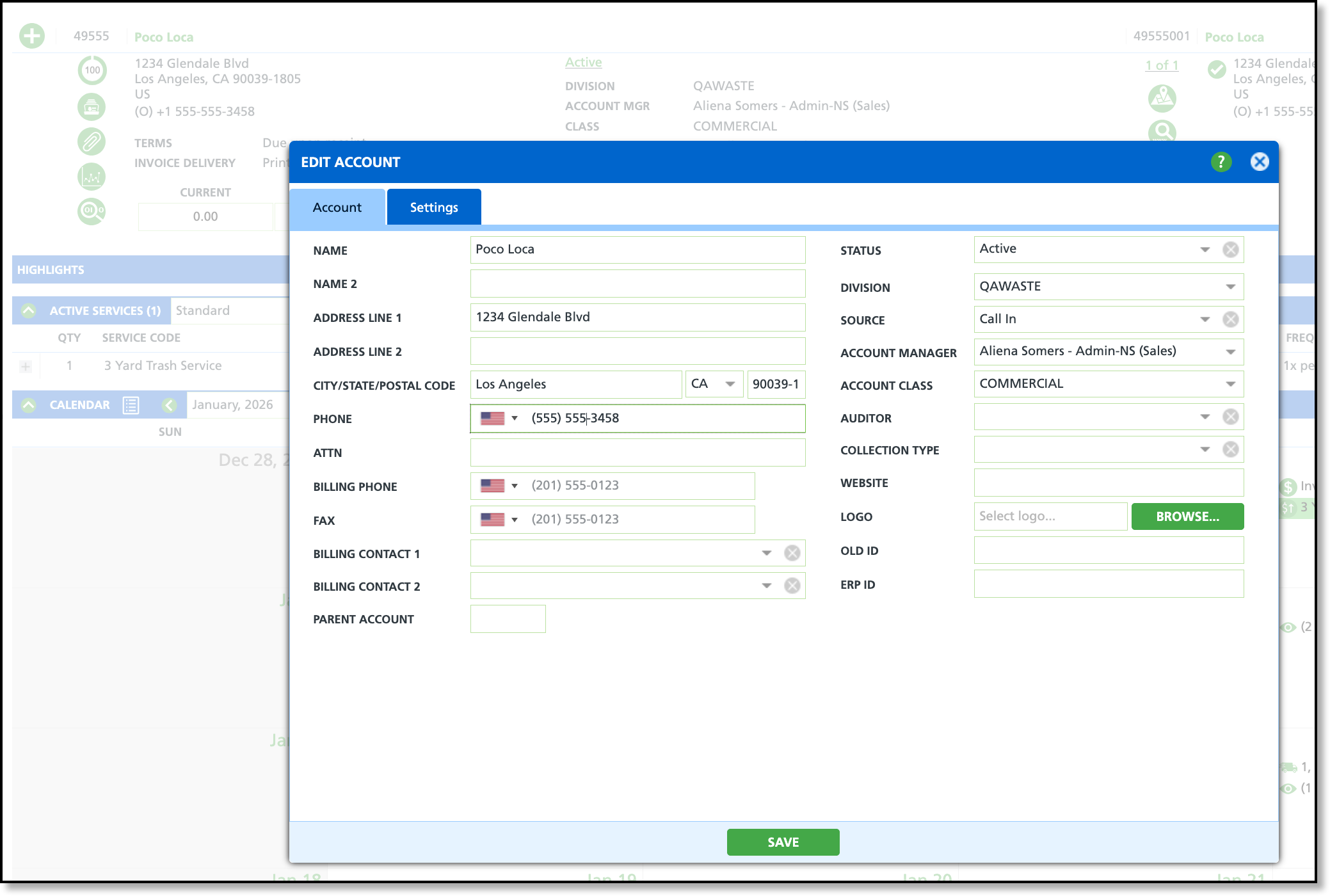Clear the Billing Contact 2 field
Viewport: 1330px width, 896px height.
(792, 586)
